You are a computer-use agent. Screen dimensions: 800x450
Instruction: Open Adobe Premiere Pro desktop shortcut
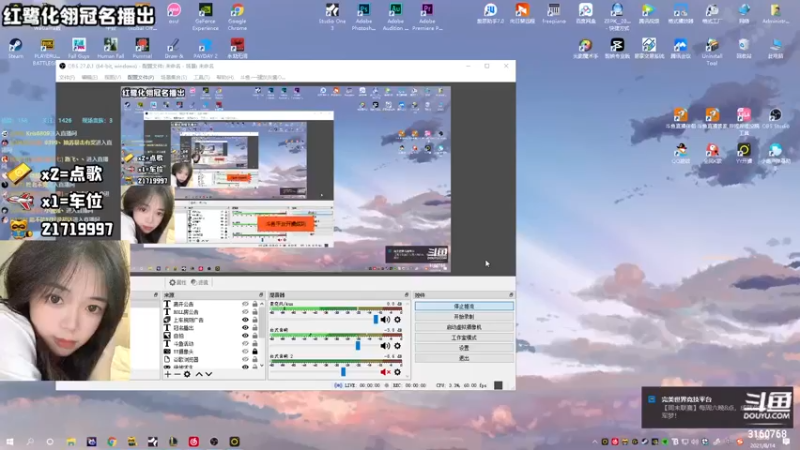coord(427,16)
